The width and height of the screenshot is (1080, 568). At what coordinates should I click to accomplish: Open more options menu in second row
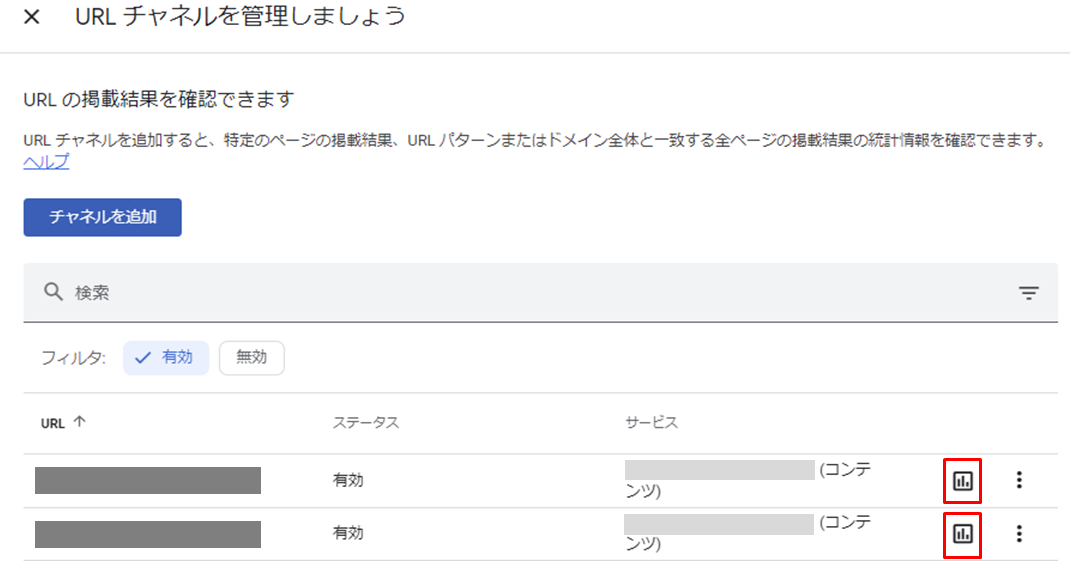click(1019, 533)
